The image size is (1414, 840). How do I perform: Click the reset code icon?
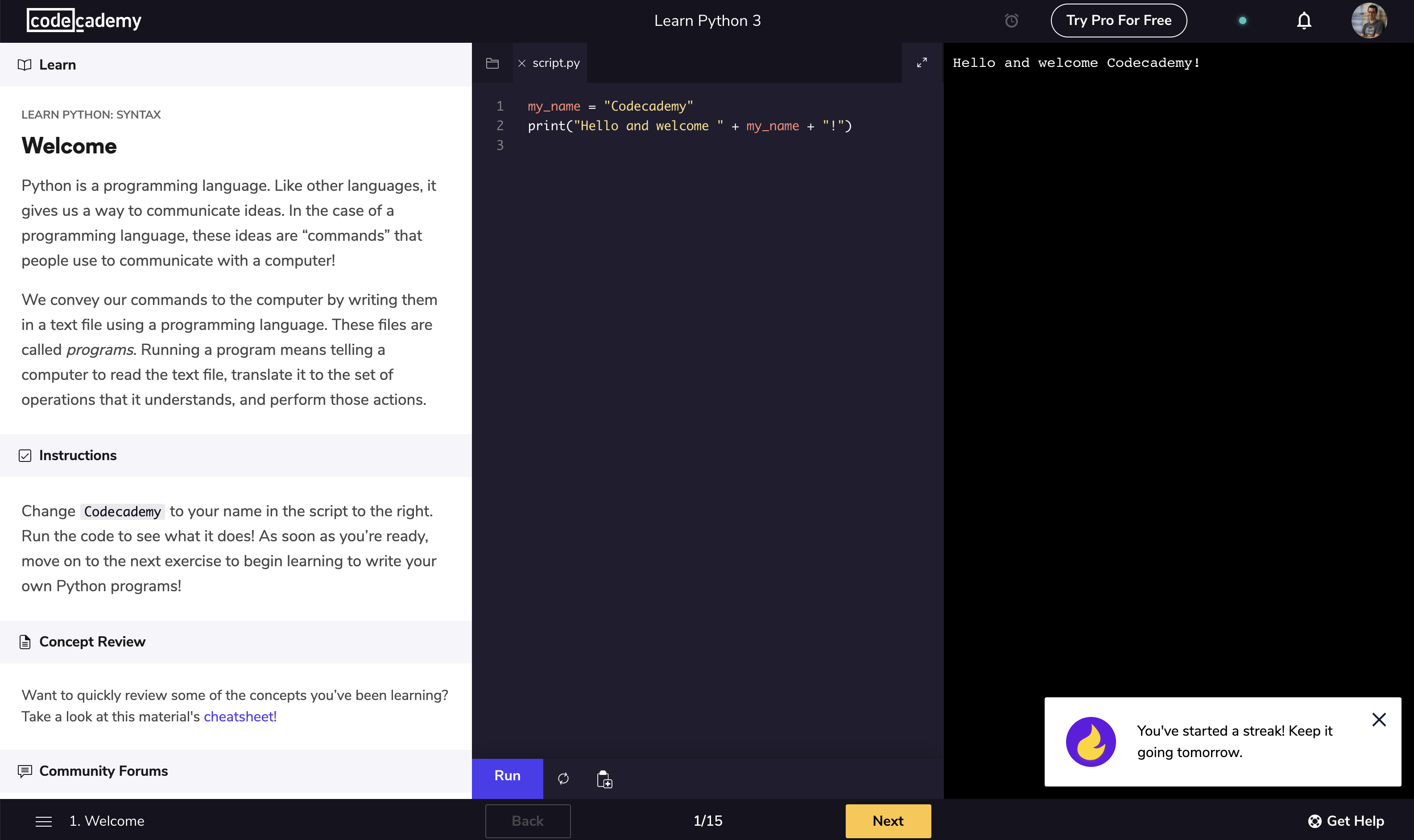tap(563, 777)
